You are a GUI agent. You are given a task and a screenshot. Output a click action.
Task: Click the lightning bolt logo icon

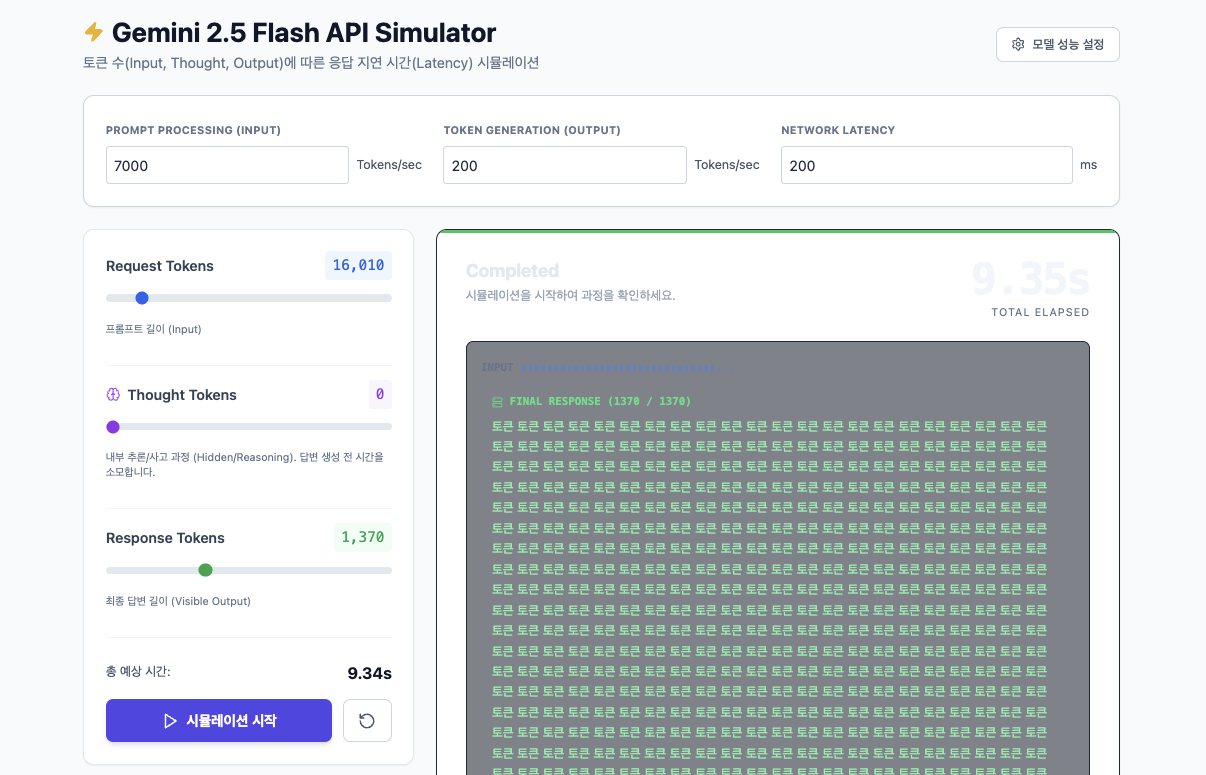pyautogui.click(x=93, y=33)
